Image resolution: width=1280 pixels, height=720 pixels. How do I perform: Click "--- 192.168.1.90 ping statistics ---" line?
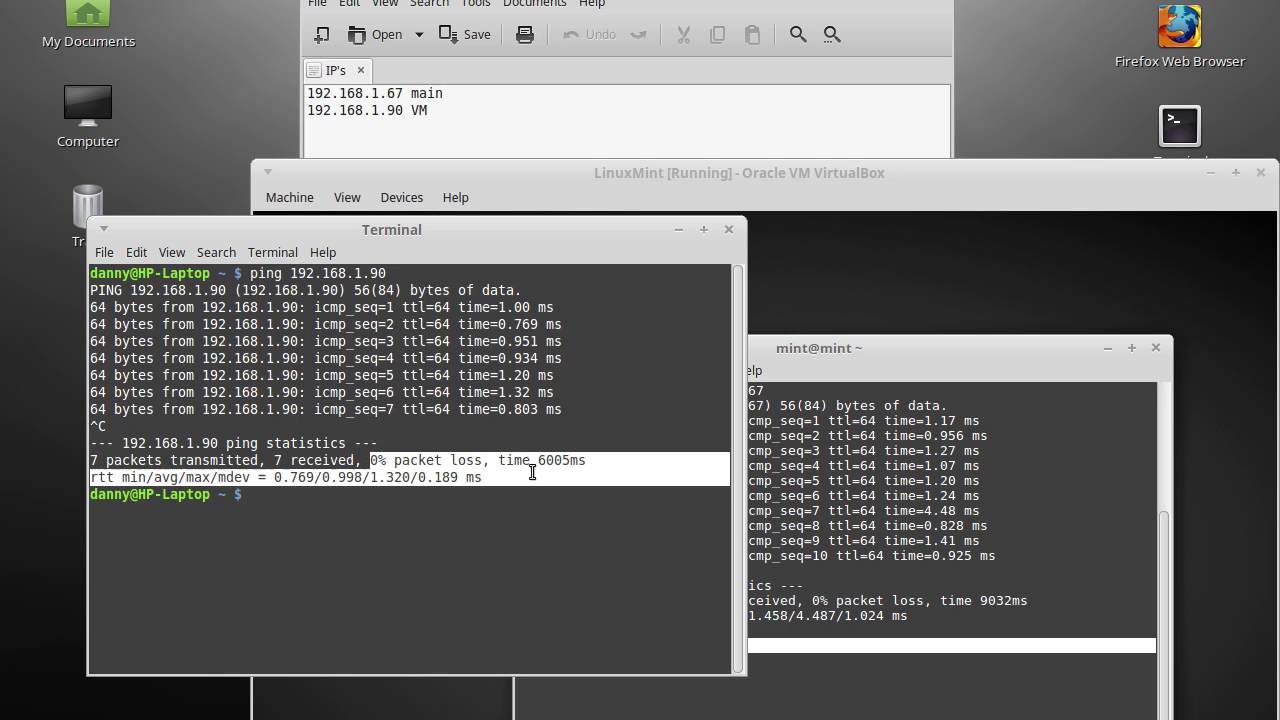click(x=233, y=443)
